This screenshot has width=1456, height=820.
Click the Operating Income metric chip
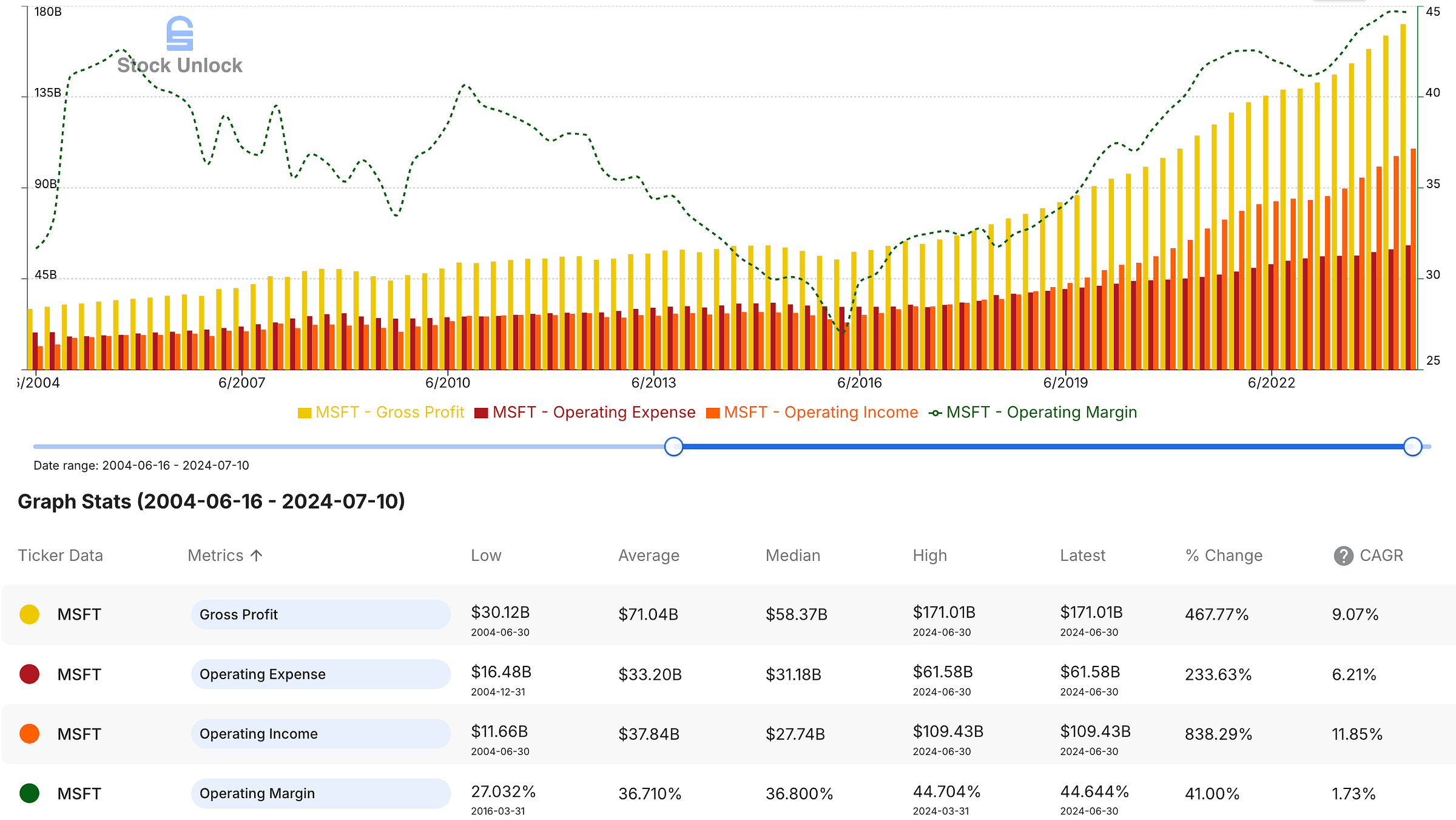coord(321,733)
